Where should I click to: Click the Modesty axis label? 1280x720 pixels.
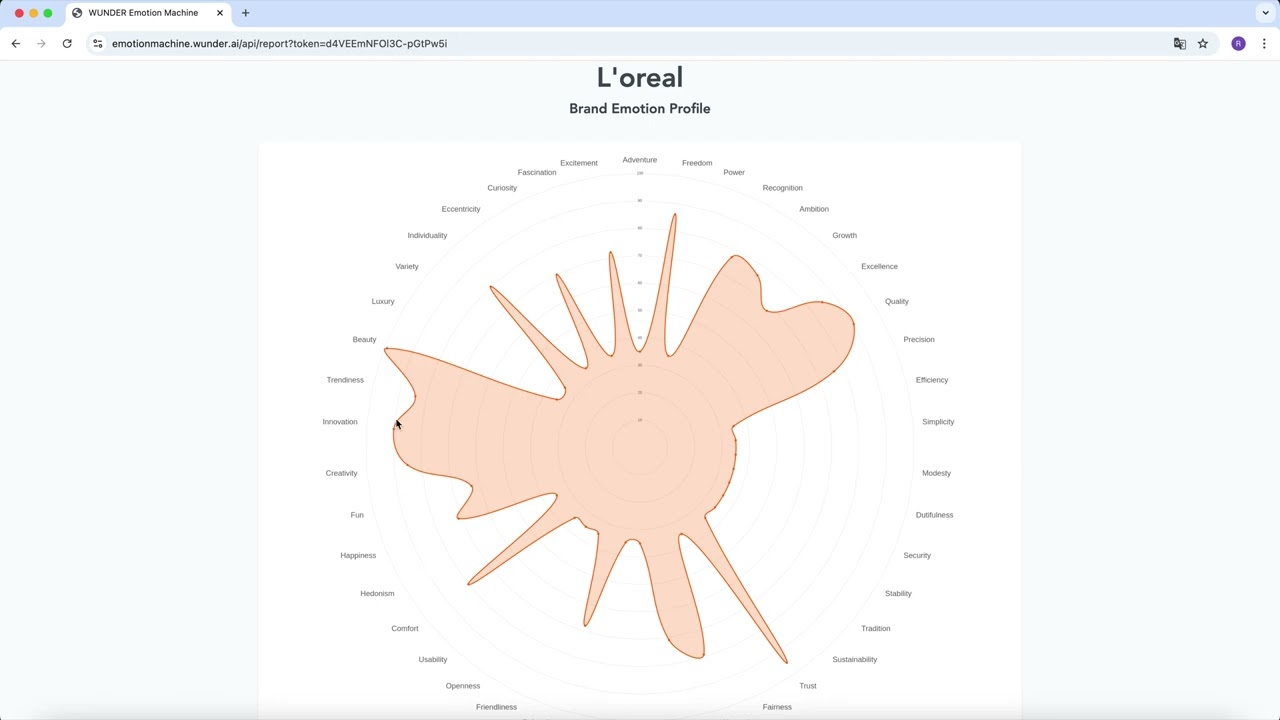pos(937,473)
